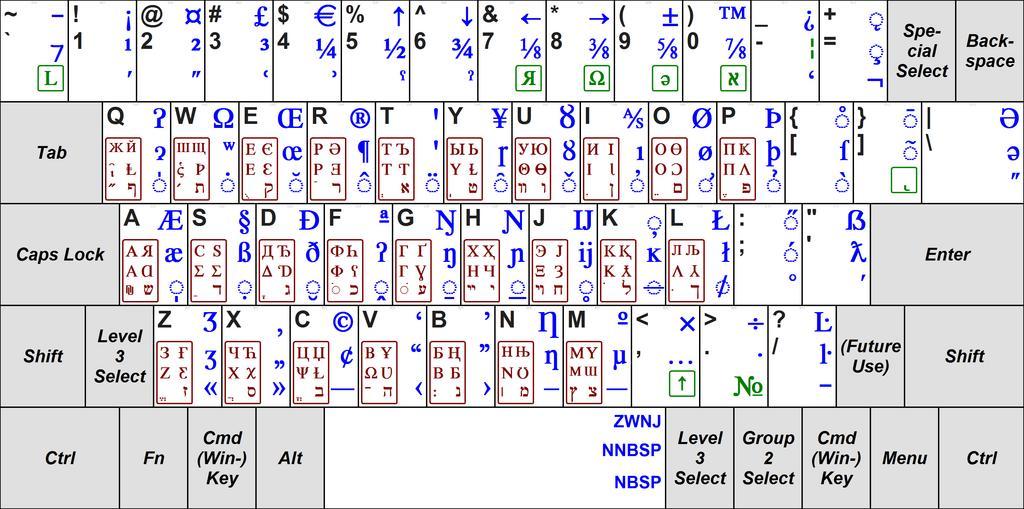The width and height of the screenshot is (1024, 509).
Task: Click the green № symbol on period key
Action: (x=748, y=385)
